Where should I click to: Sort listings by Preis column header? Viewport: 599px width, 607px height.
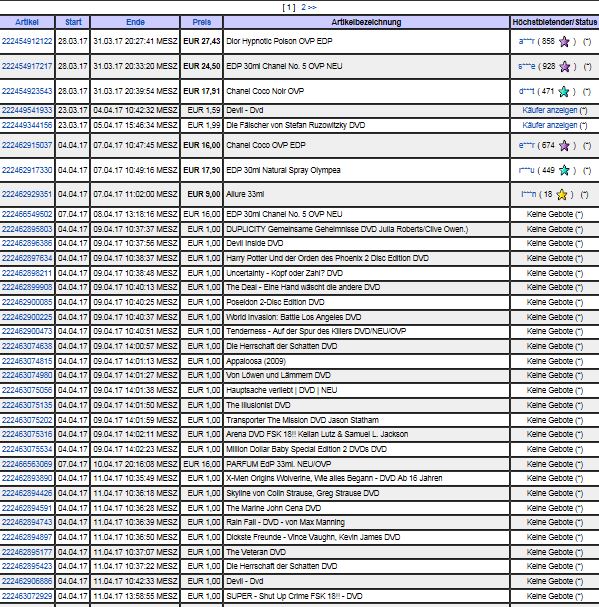coord(202,22)
